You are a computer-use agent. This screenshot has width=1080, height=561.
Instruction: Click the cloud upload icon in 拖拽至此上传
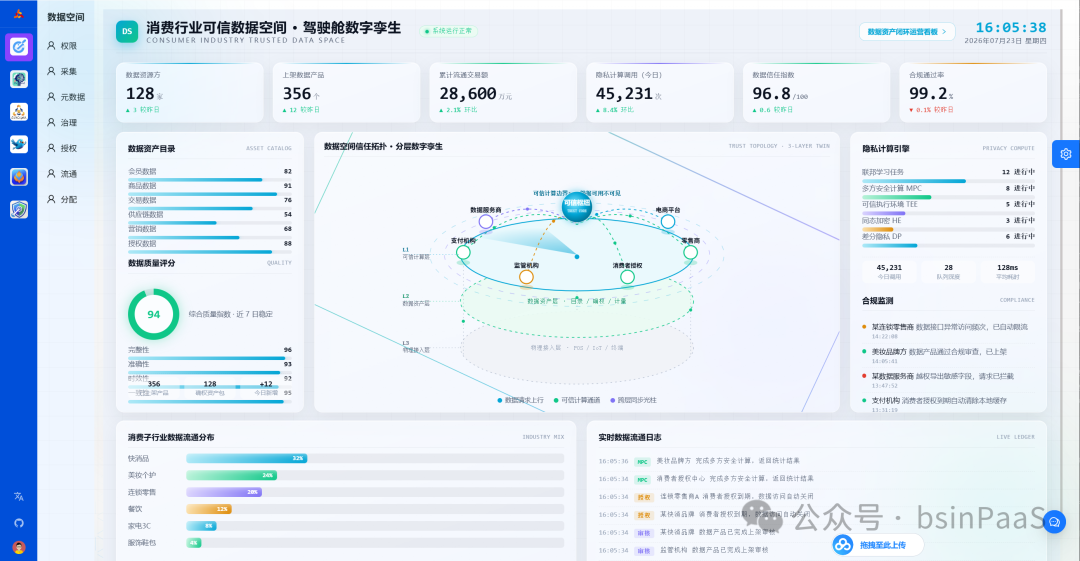[x=842, y=544]
